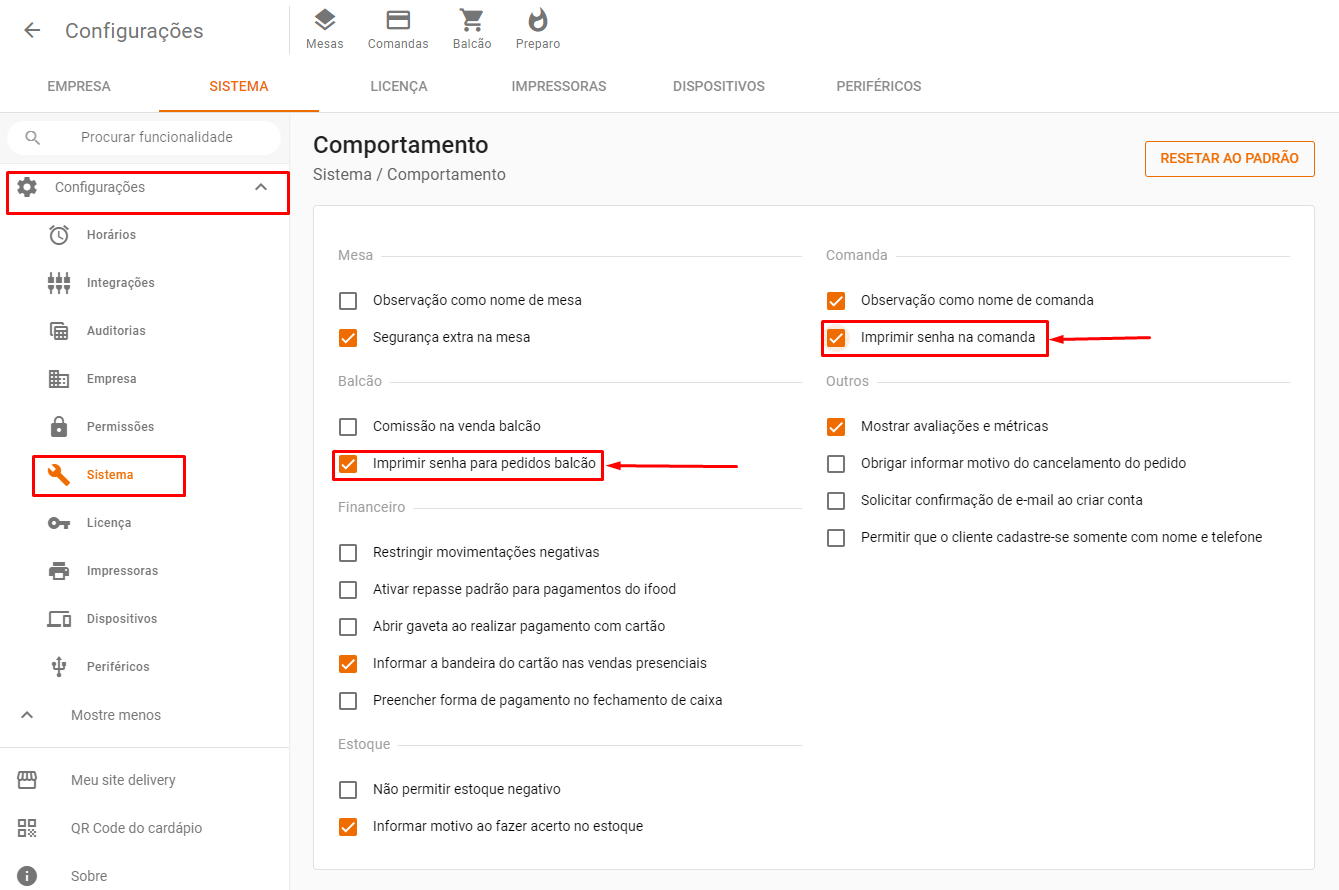
Task: Click the Procurar funcionalidade search field
Action: tap(156, 138)
